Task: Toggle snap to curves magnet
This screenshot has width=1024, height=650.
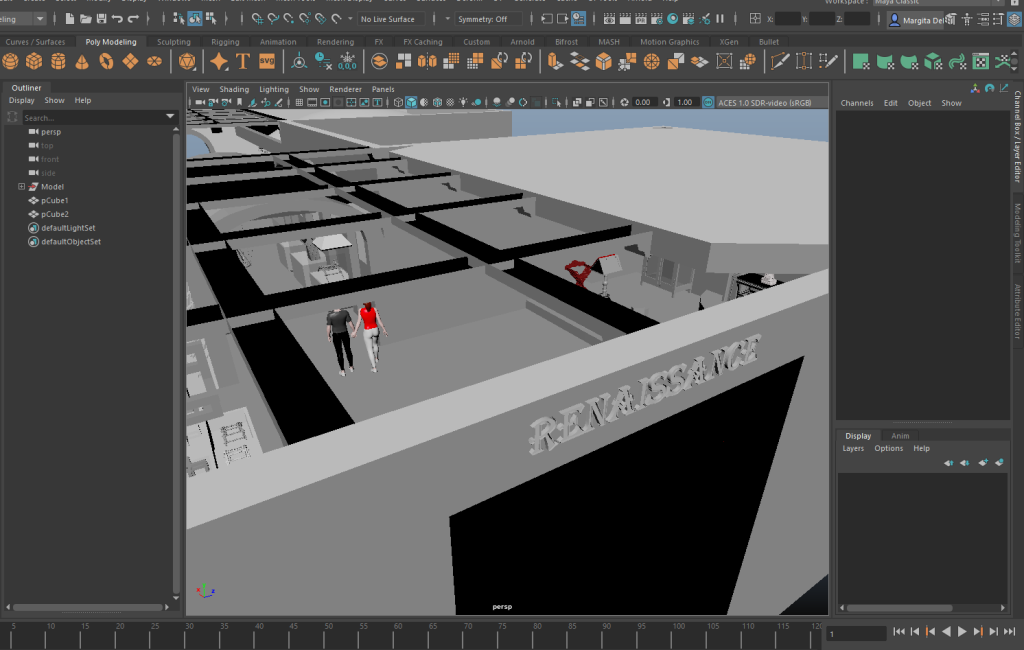Action: 273,19
